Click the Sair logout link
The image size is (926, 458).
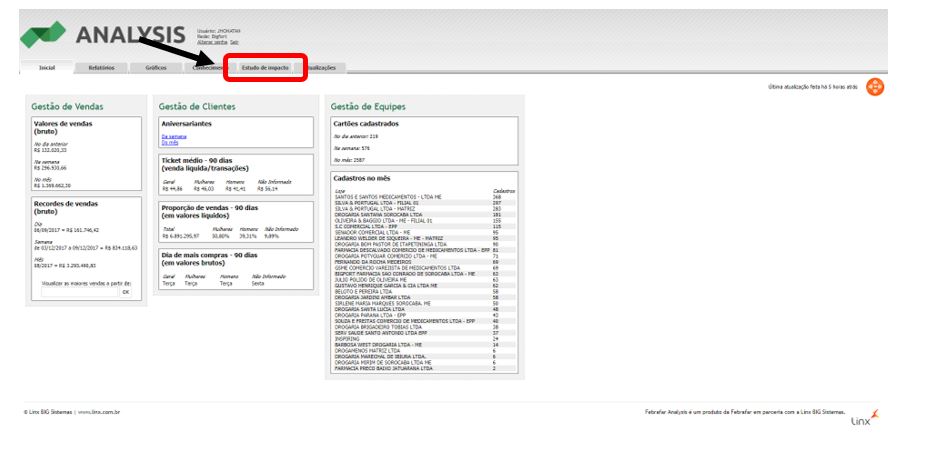pyautogui.click(x=234, y=43)
